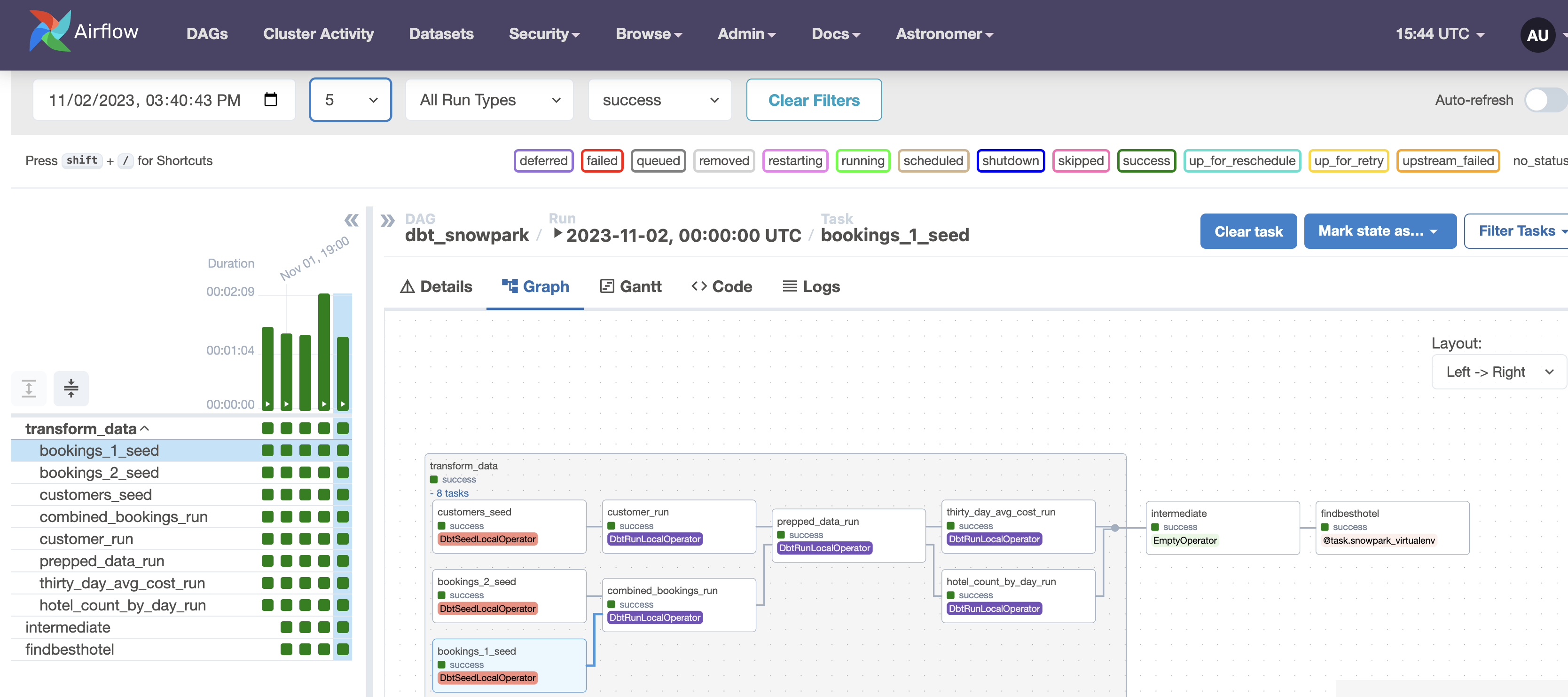Expand graph panel with double-right chevron

[x=388, y=220]
